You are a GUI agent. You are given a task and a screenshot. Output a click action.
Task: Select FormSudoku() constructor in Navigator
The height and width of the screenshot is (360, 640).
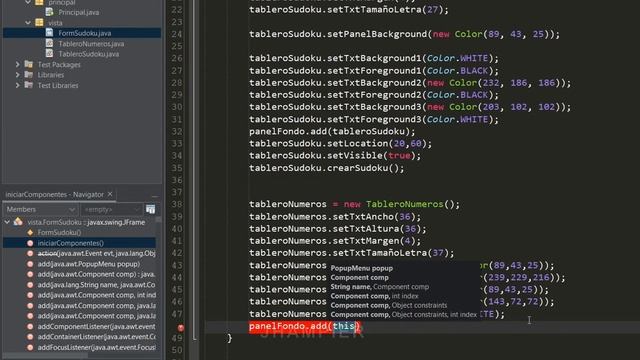pos(59,232)
